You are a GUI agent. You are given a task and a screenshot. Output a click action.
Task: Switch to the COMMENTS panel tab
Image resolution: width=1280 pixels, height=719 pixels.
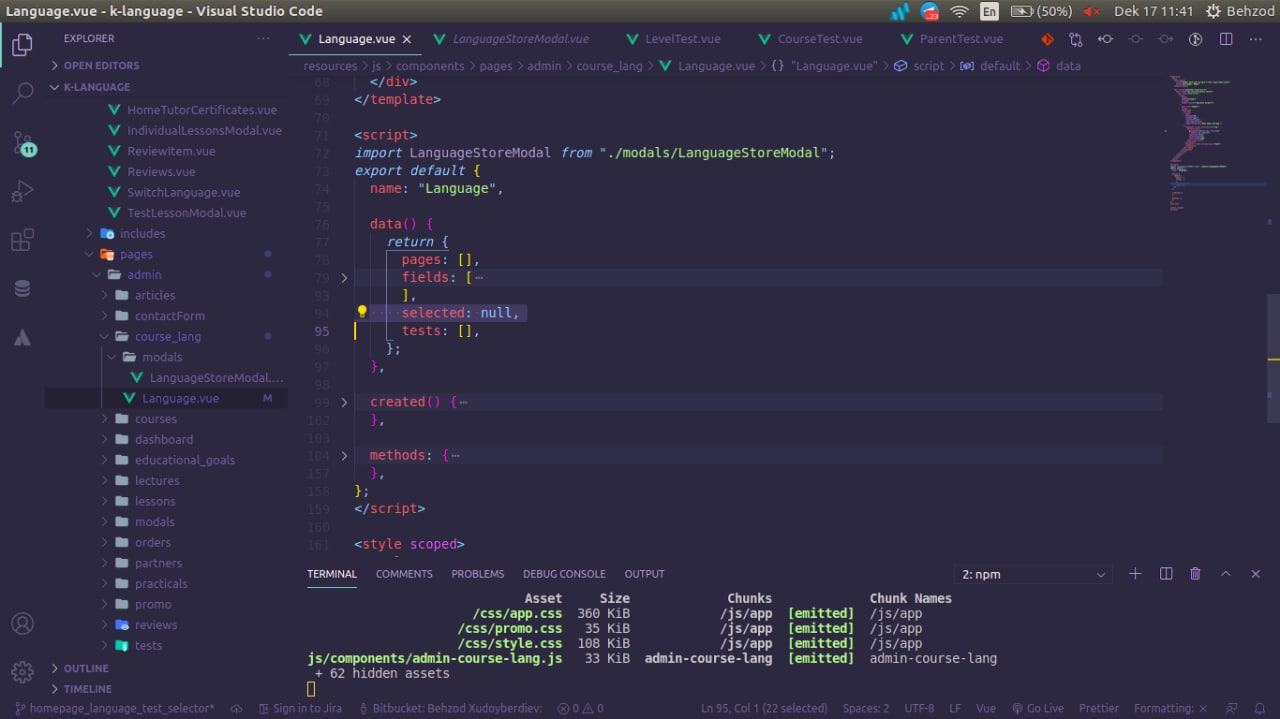(x=404, y=574)
